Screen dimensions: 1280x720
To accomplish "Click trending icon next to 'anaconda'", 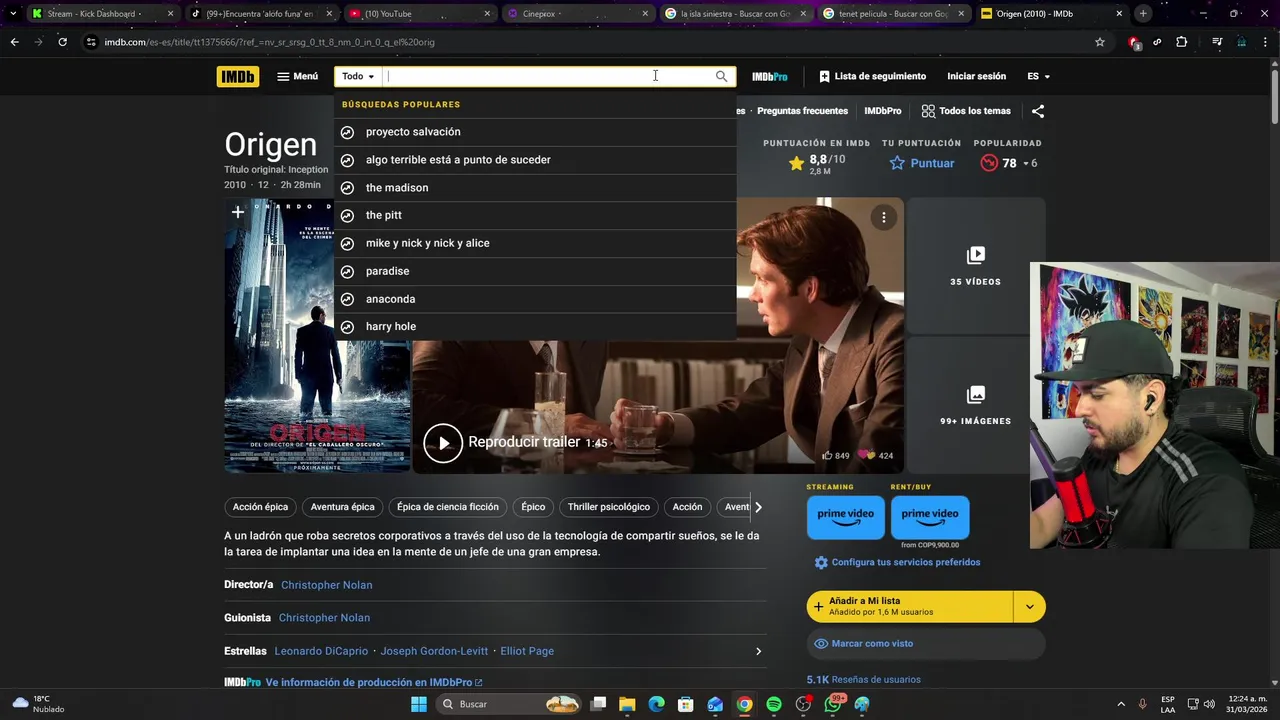I will point(347,299).
